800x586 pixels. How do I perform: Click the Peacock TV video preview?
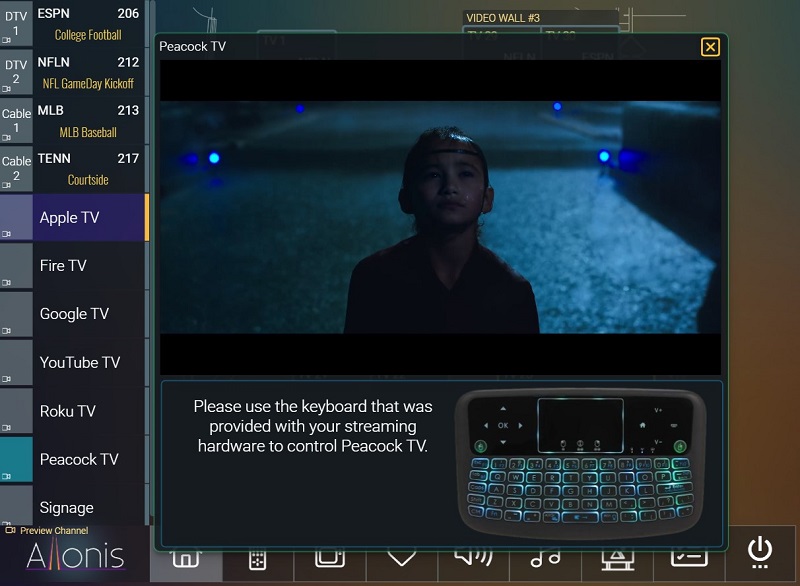coord(440,217)
